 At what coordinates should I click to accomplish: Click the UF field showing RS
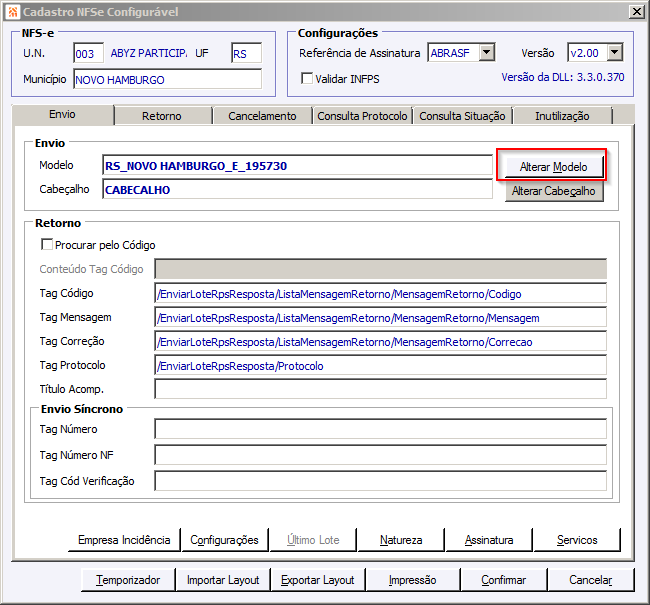tap(247, 53)
